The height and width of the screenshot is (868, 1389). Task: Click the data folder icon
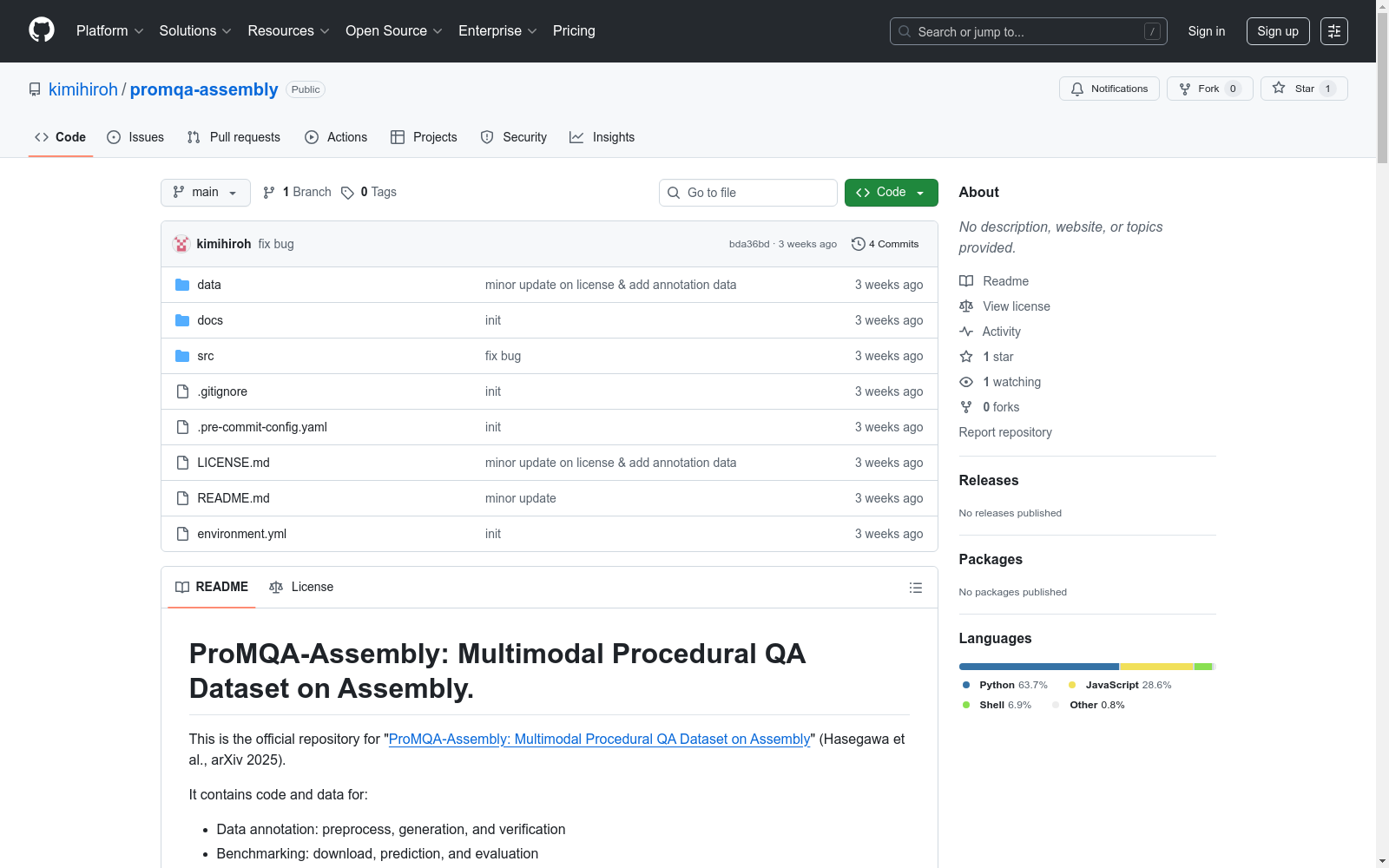coord(182,285)
